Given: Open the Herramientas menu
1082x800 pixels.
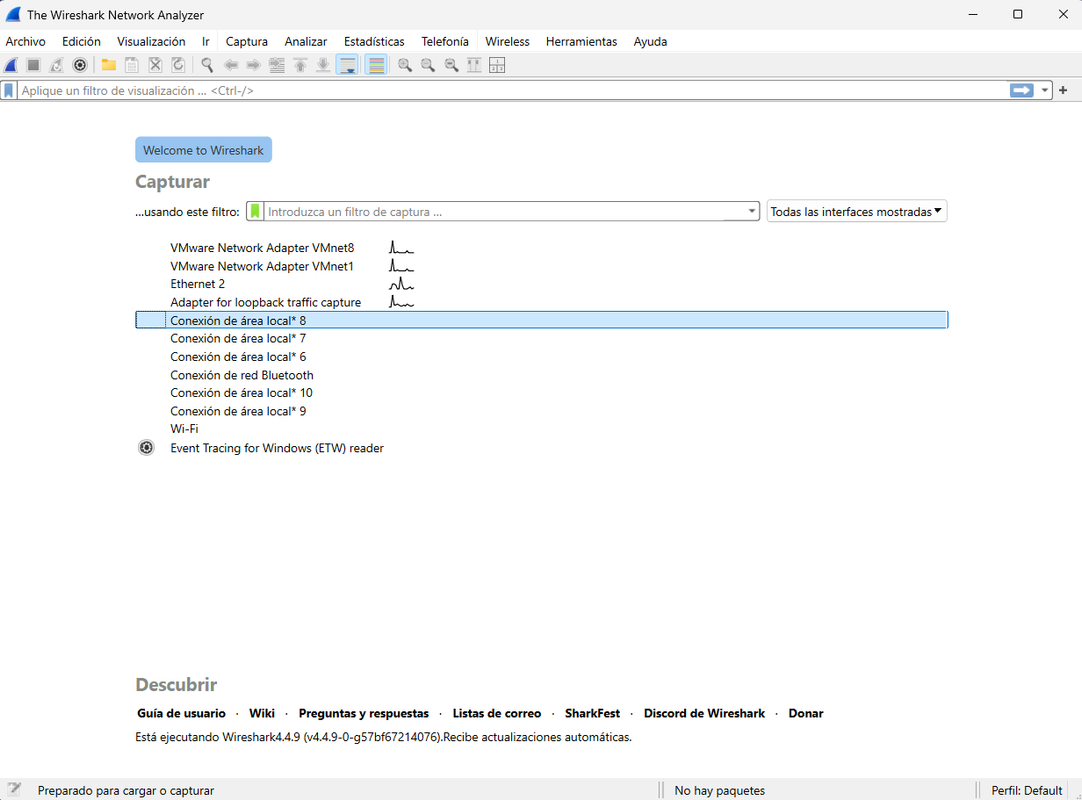Looking at the screenshot, I should click(x=581, y=41).
